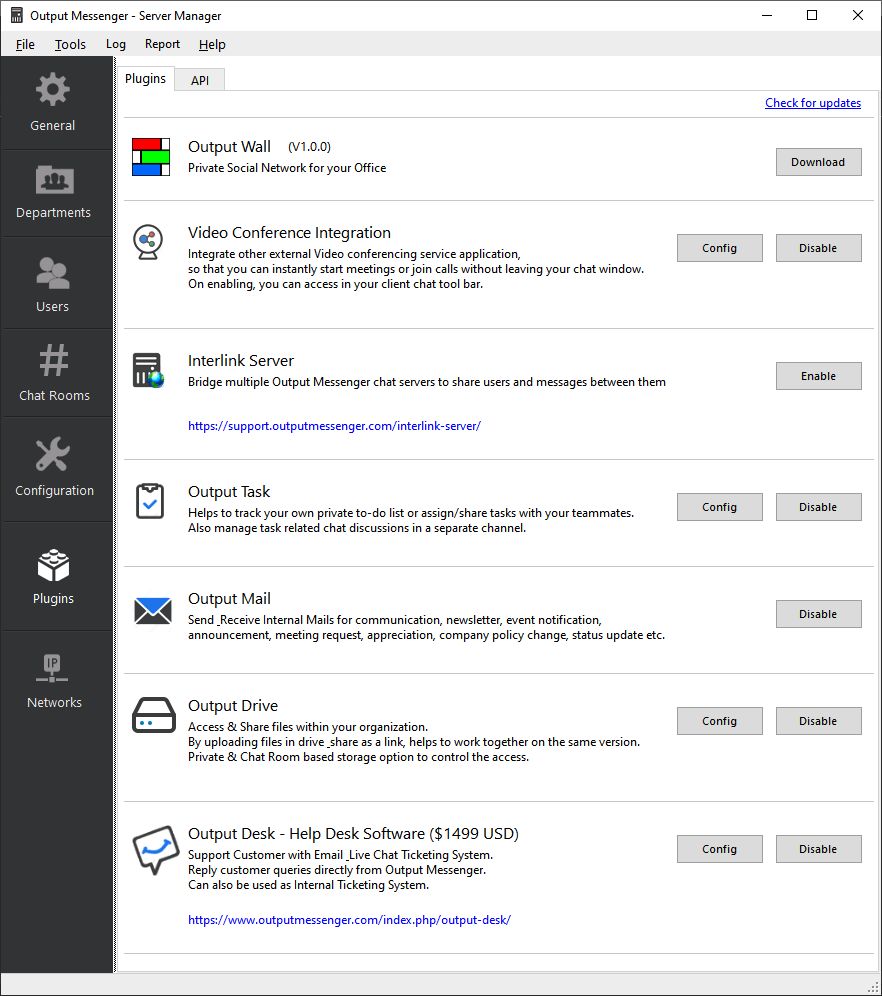Click the Output Desk speech bubble icon
This screenshot has width=882, height=996.
click(156, 849)
